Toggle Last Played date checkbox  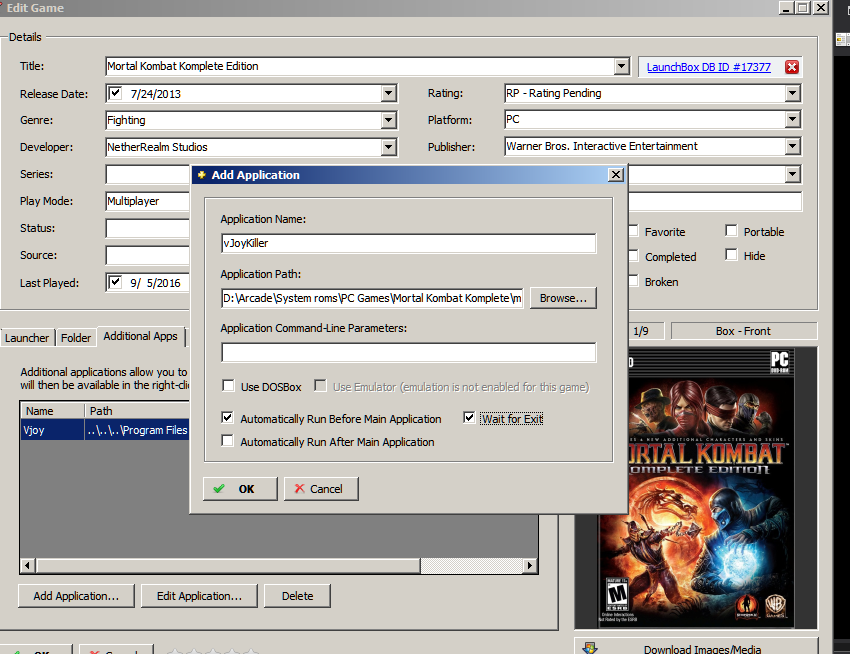(115, 283)
